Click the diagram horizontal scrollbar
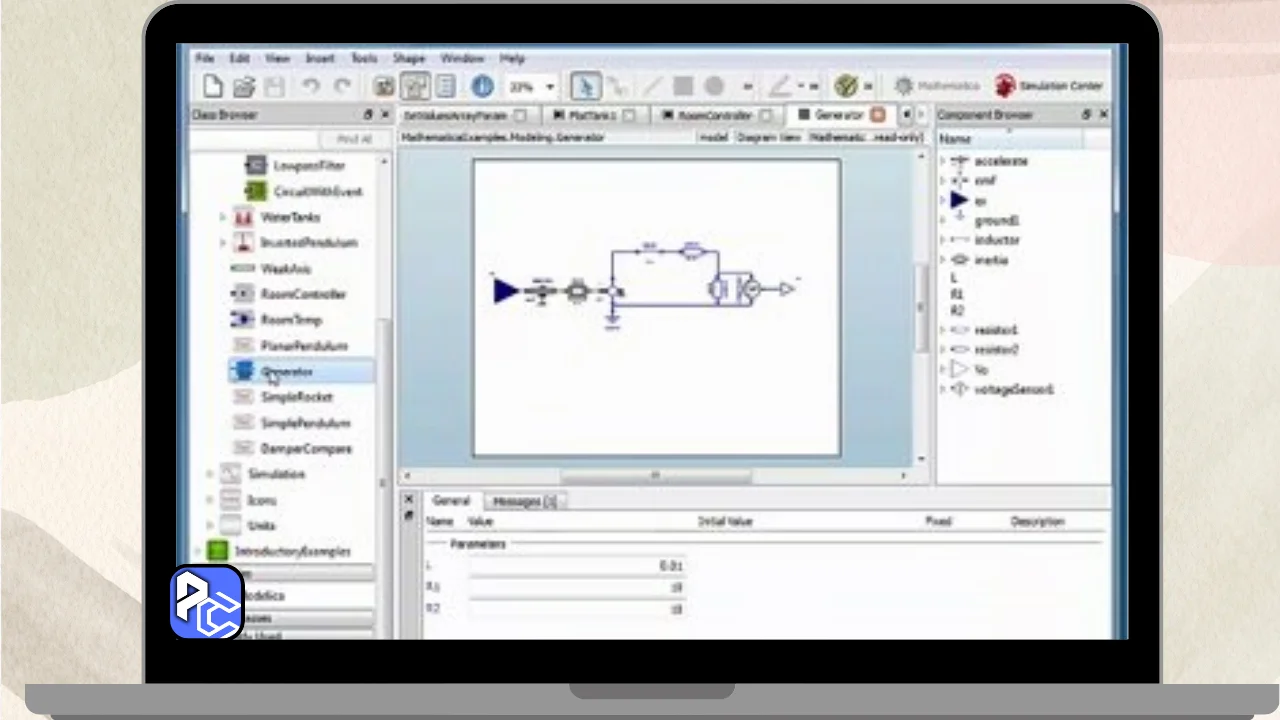The width and height of the screenshot is (1280, 720). 655,476
